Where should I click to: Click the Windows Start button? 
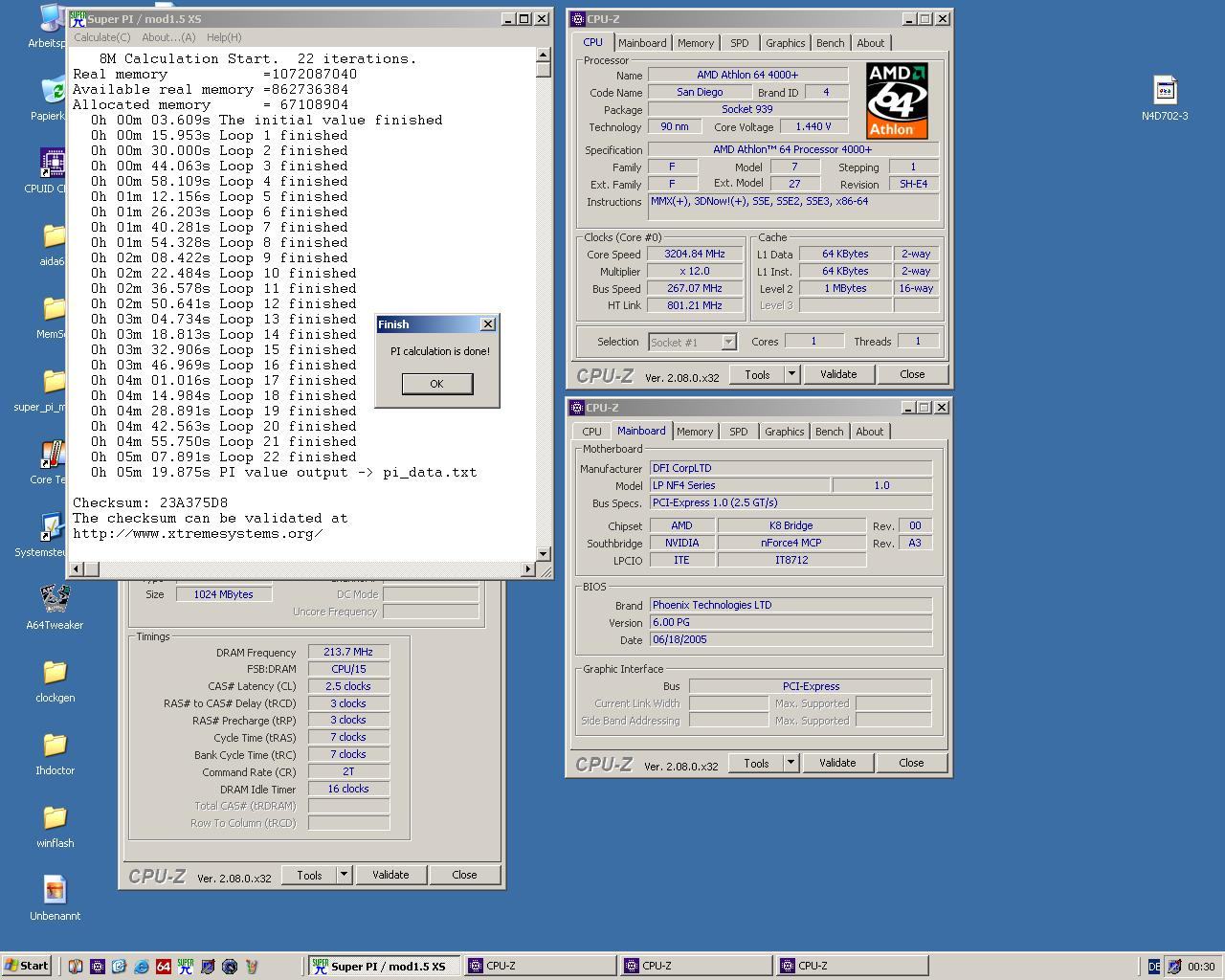pos(27,966)
